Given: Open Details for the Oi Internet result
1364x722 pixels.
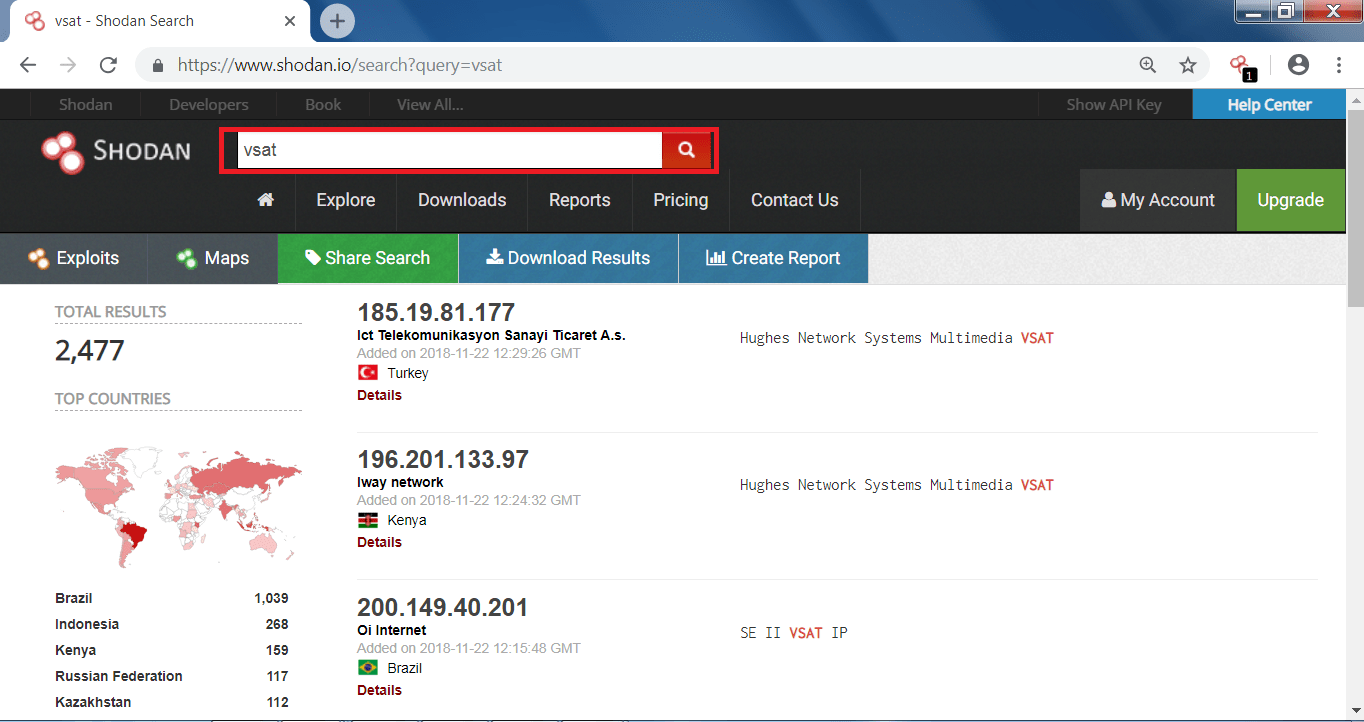Looking at the screenshot, I should tap(379, 690).
